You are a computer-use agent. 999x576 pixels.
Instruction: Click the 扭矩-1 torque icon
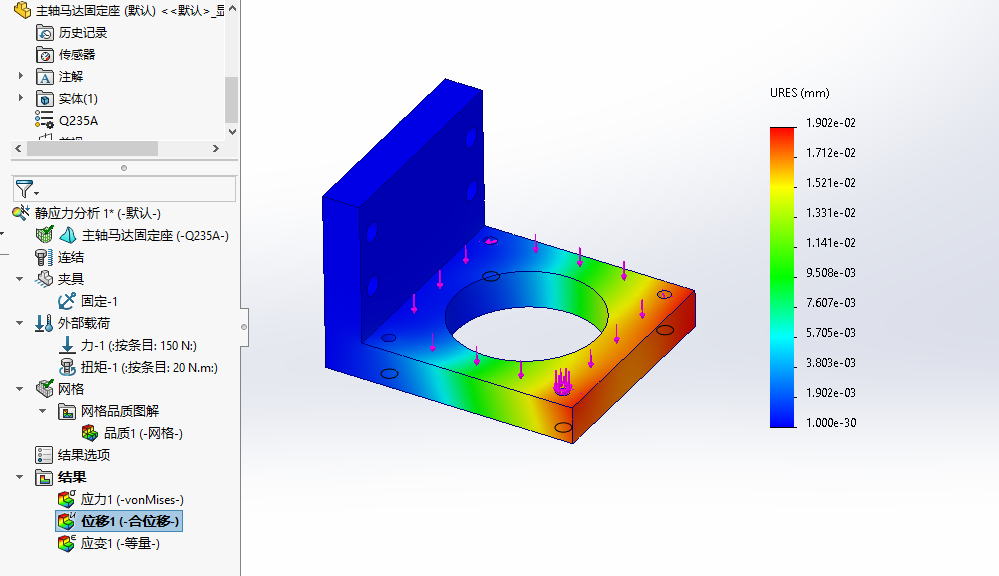(x=67, y=367)
